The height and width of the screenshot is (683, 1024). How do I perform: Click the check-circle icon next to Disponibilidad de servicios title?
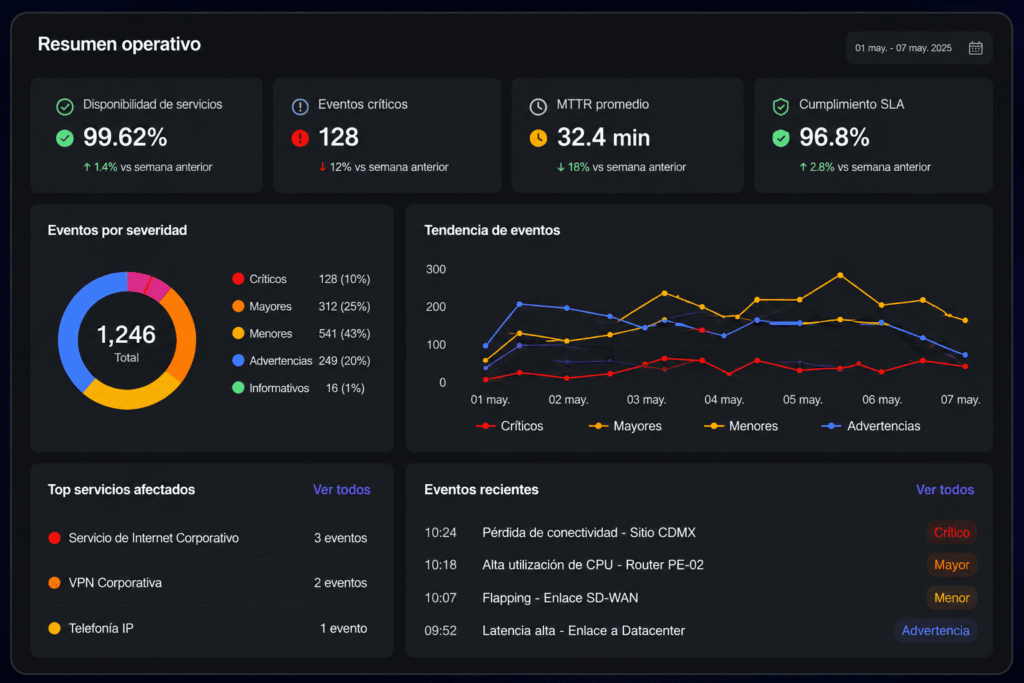65,106
